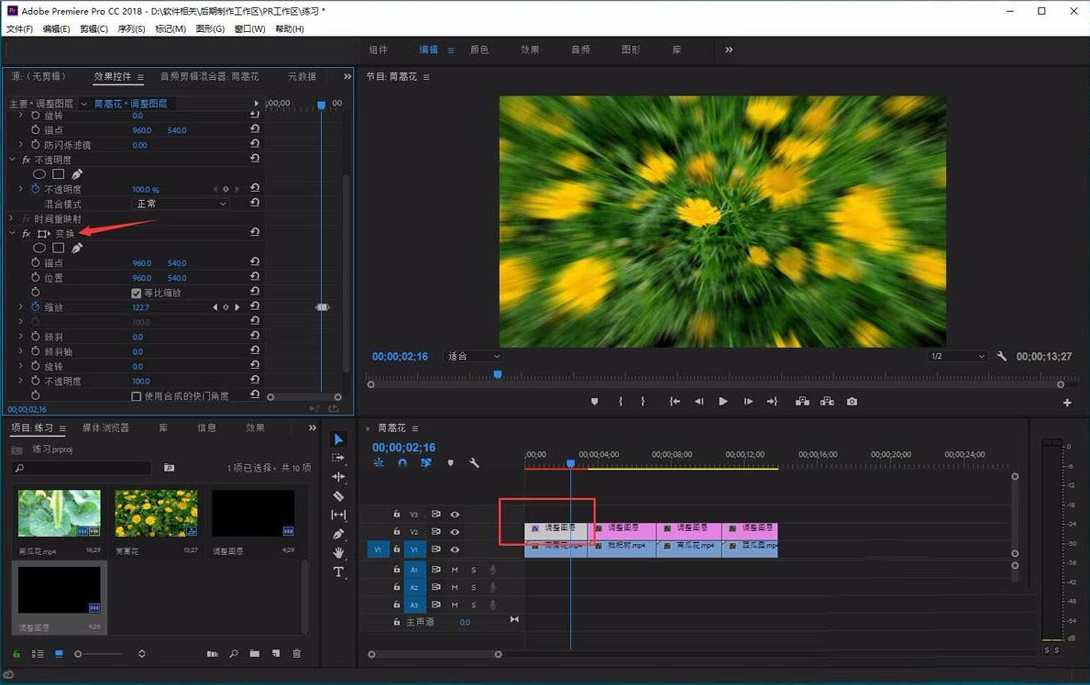Select the Ripple Edit tool
The width and height of the screenshot is (1090, 685).
click(x=338, y=477)
